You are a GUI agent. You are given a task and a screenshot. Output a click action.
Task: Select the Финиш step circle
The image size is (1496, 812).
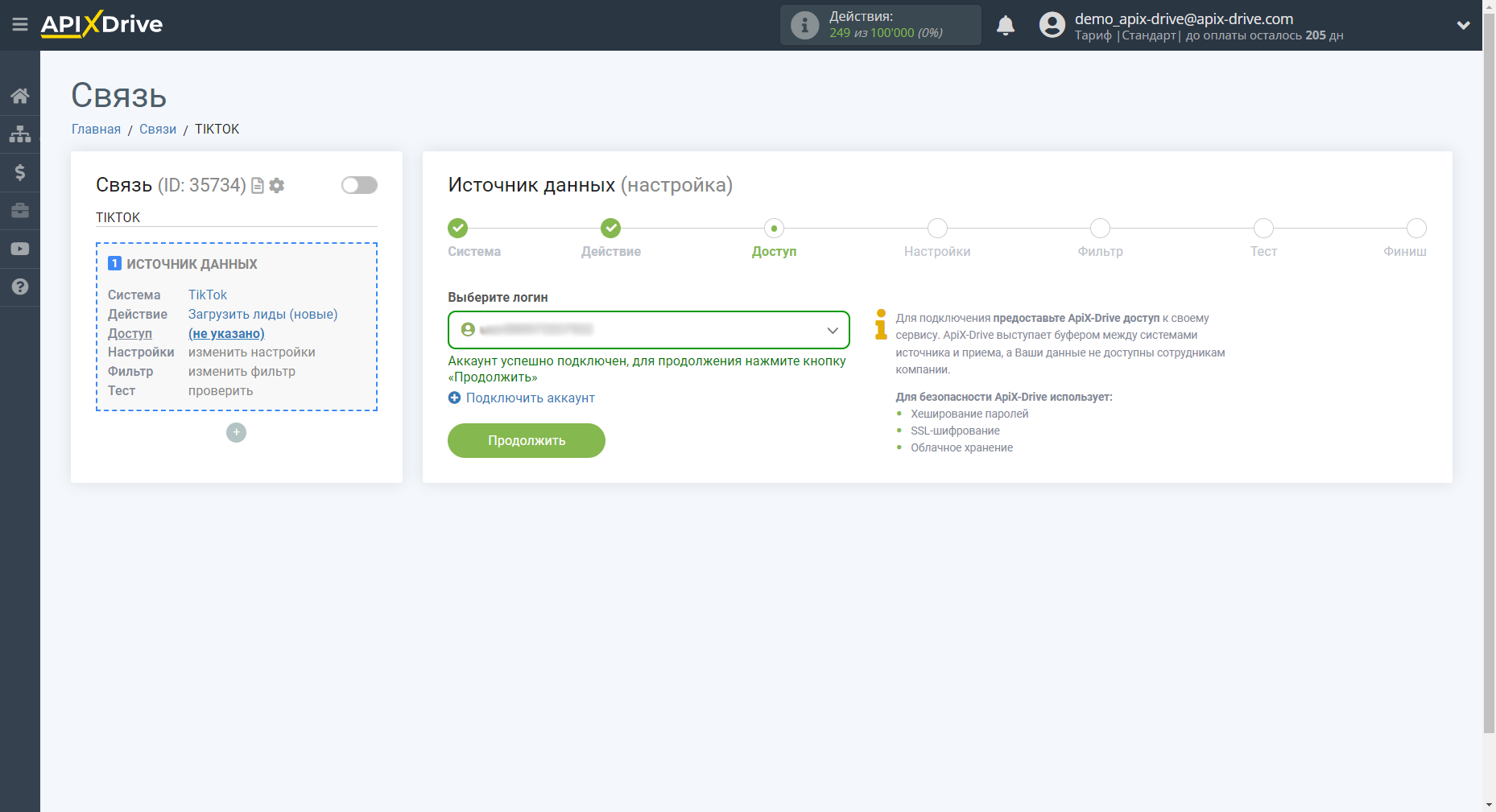(1416, 229)
